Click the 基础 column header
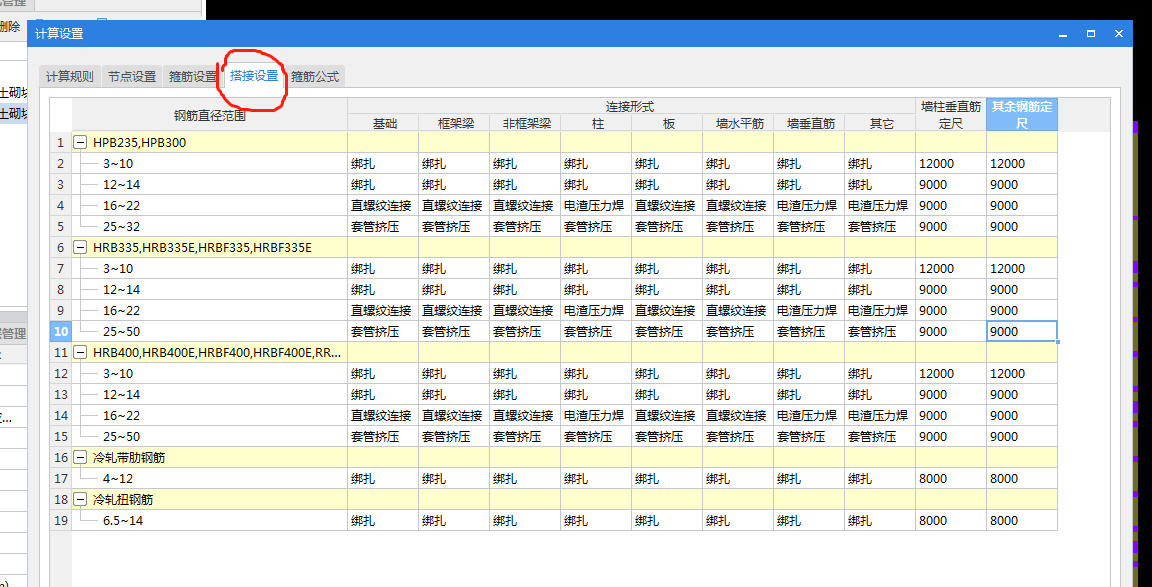The image size is (1152, 587). click(383, 123)
